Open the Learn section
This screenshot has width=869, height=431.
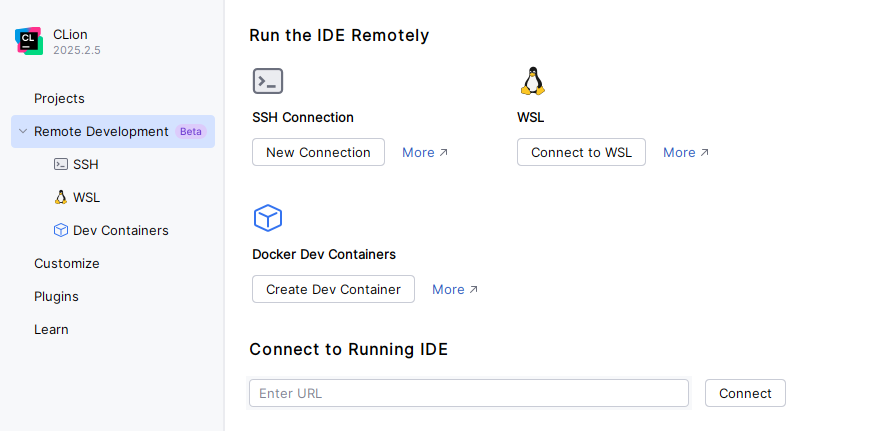pyautogui.click(x=51, y=329)
